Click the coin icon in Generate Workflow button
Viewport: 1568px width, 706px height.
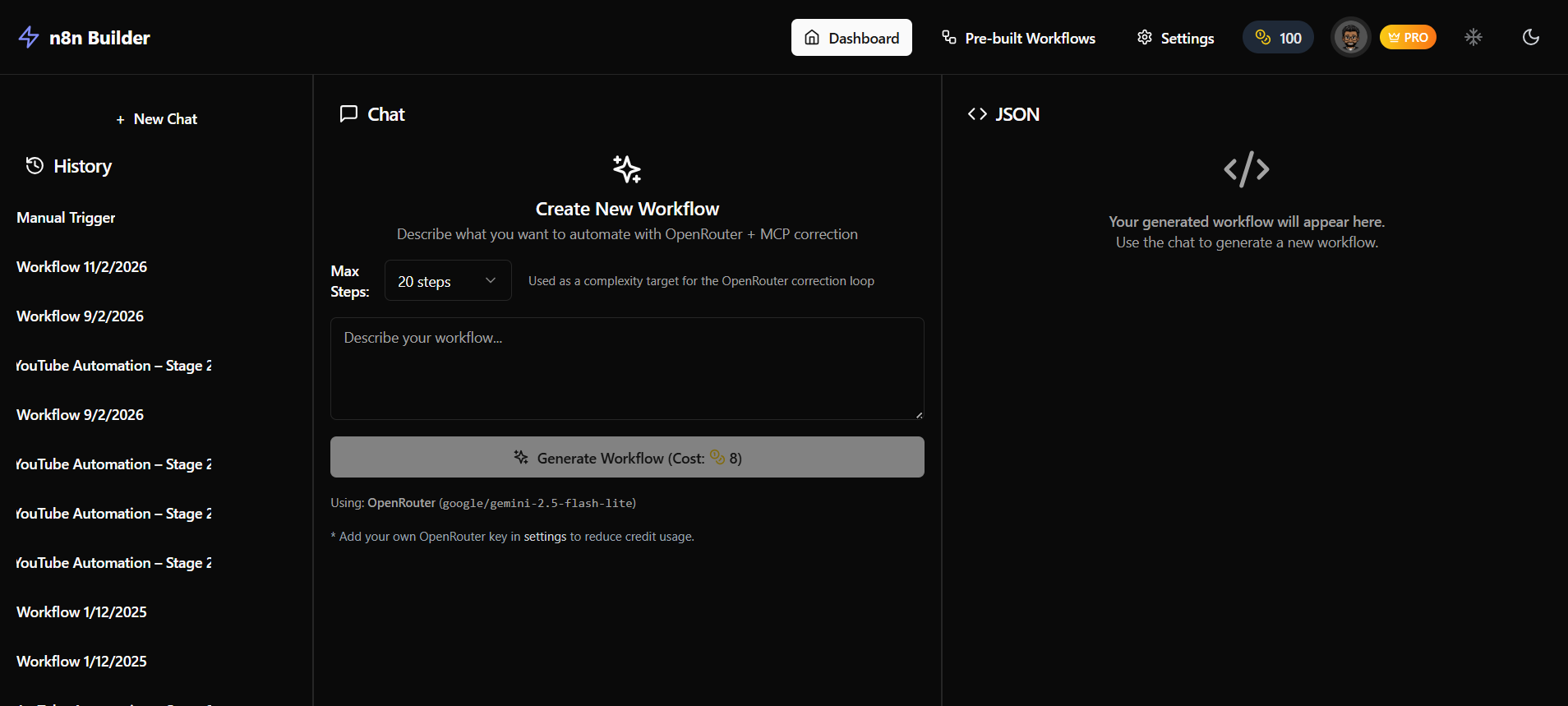[x=717, y=457]
